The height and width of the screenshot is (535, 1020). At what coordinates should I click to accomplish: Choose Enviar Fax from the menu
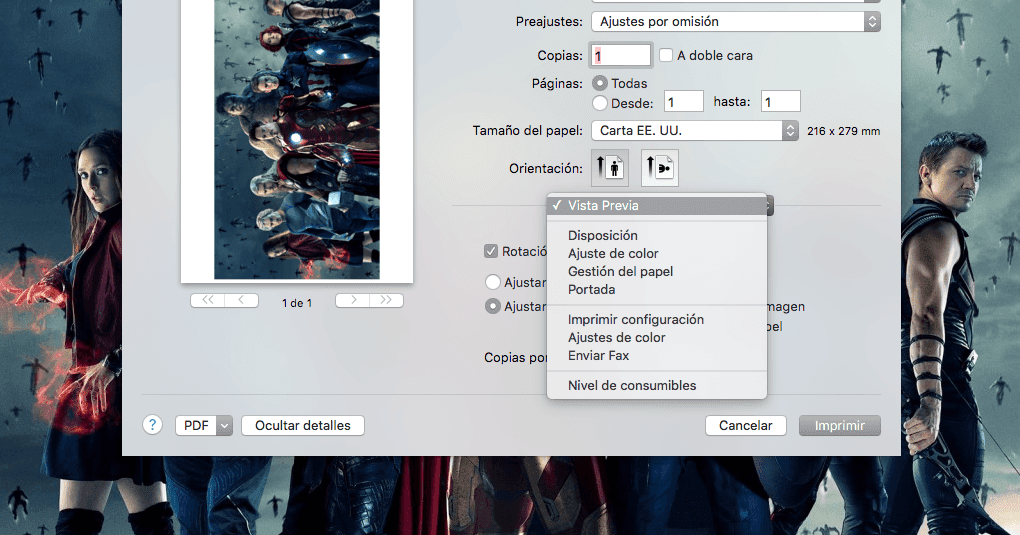657,356
